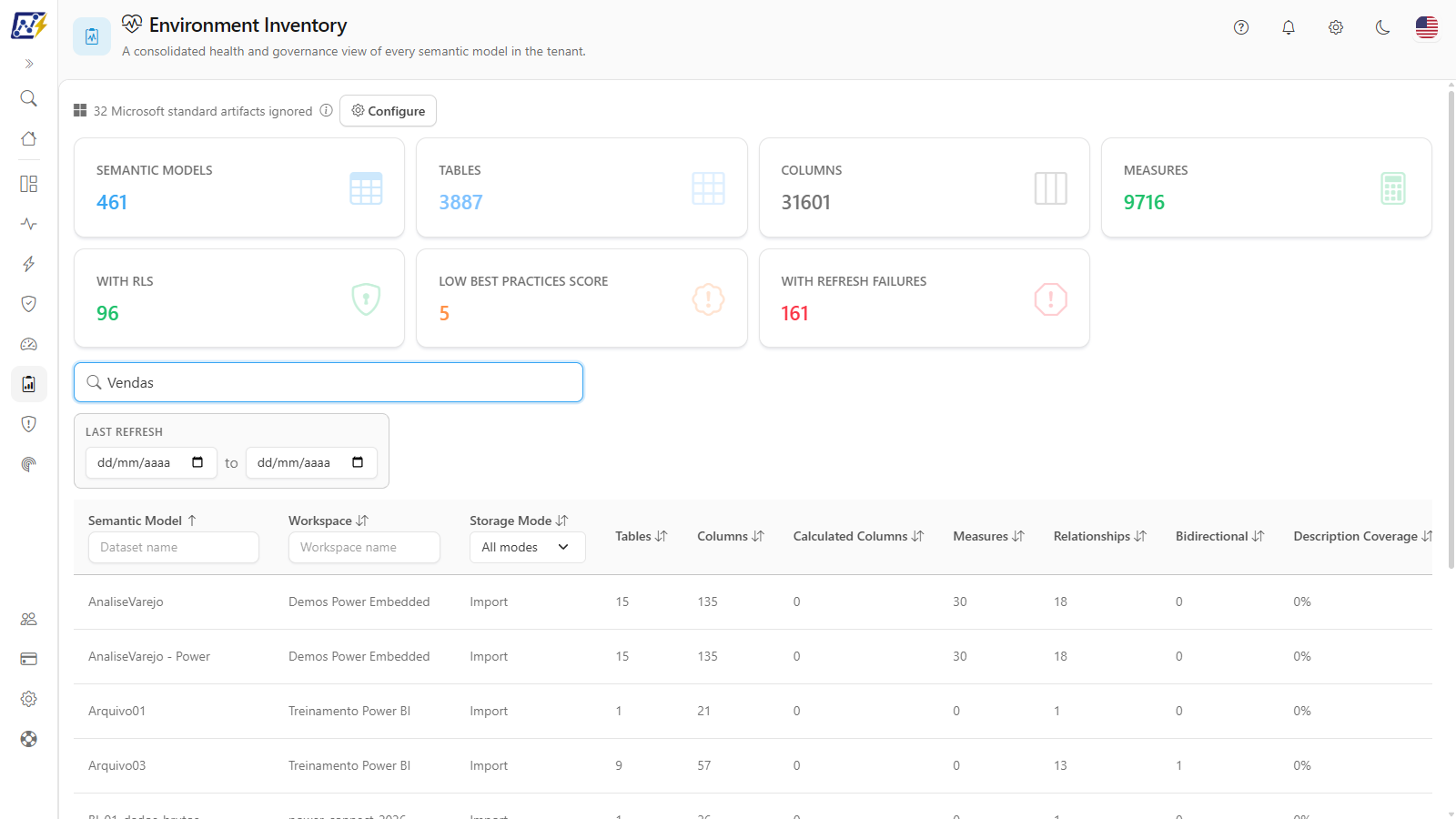Screen dimensions: 1456x819
Task: Go to the home icon in the sidebar
Action: click(29, 138)
